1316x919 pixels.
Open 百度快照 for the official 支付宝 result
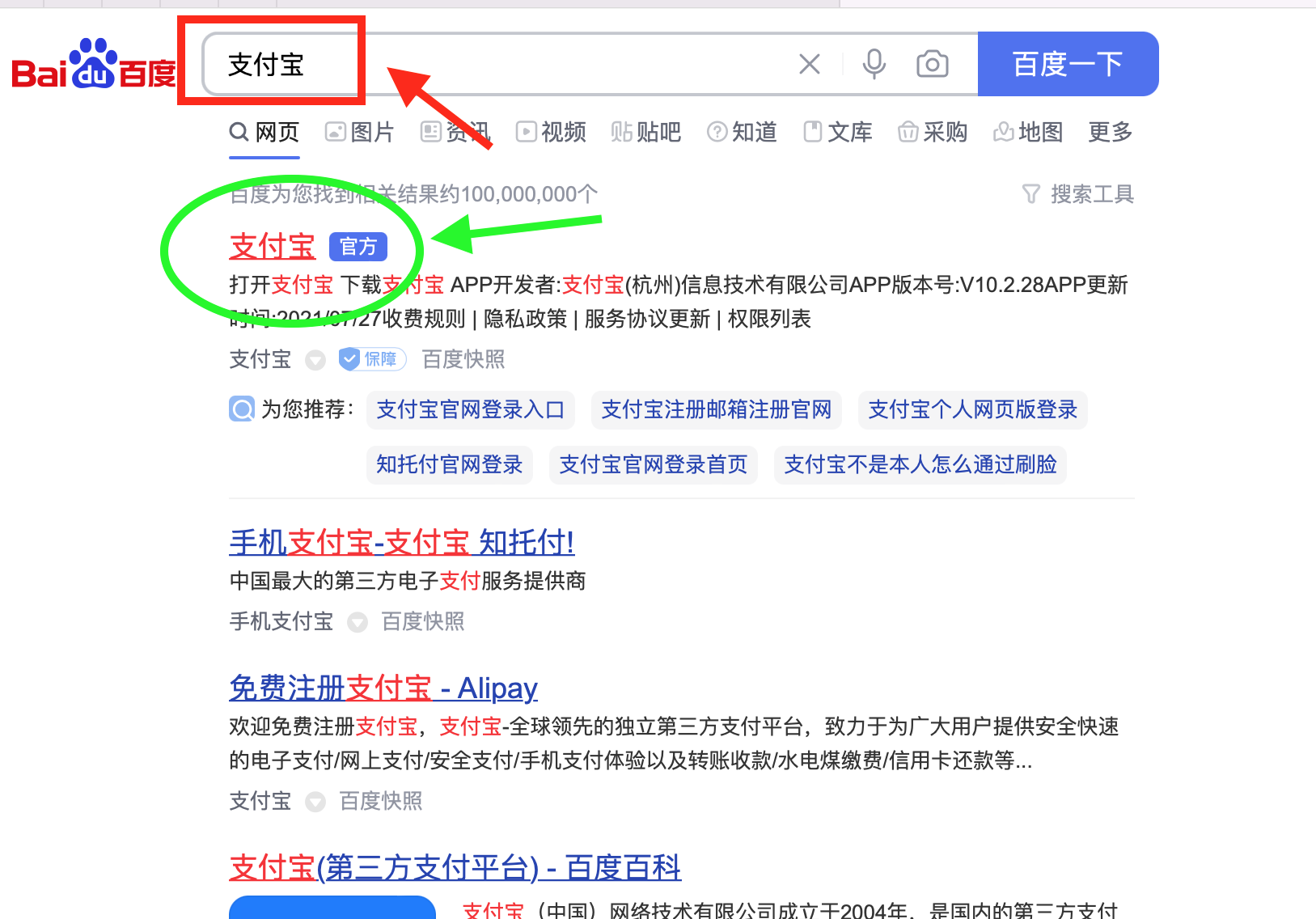463,359
